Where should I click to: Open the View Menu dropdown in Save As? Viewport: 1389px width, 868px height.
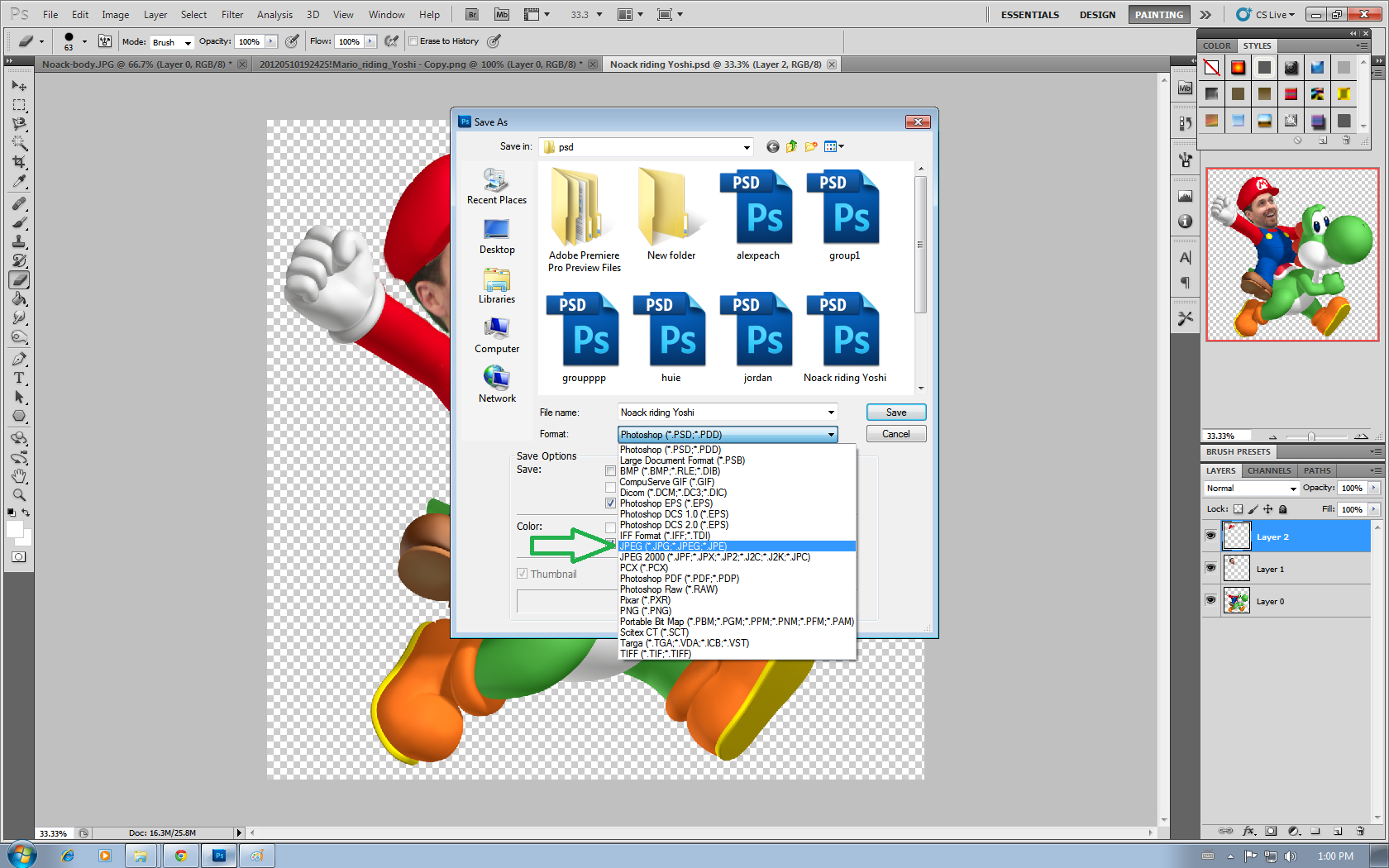[x=834, y=147]
